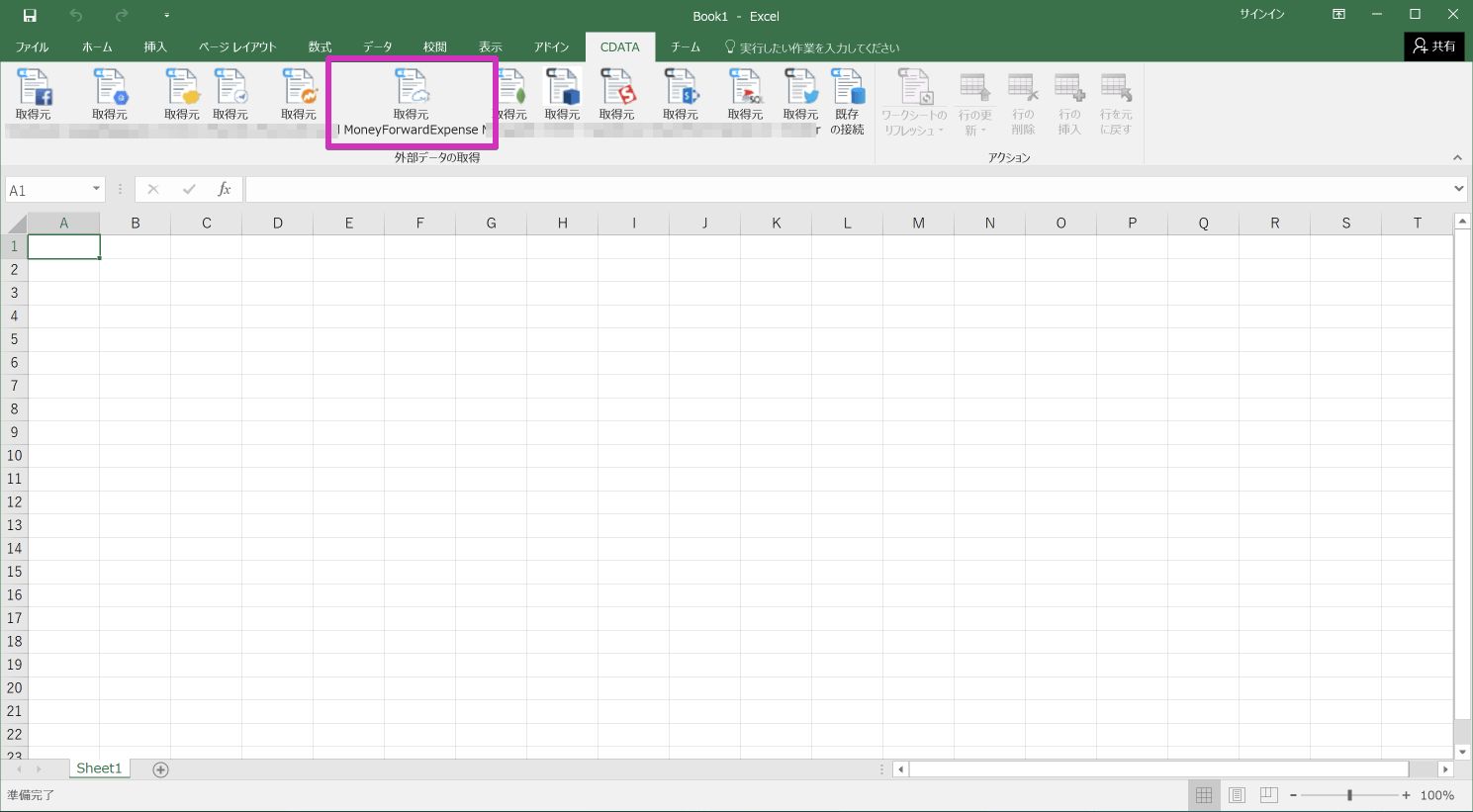Click the SharePoint data source icon
Screen dimensions: 1473x812
pyautogui.click(x=681, y=88)
